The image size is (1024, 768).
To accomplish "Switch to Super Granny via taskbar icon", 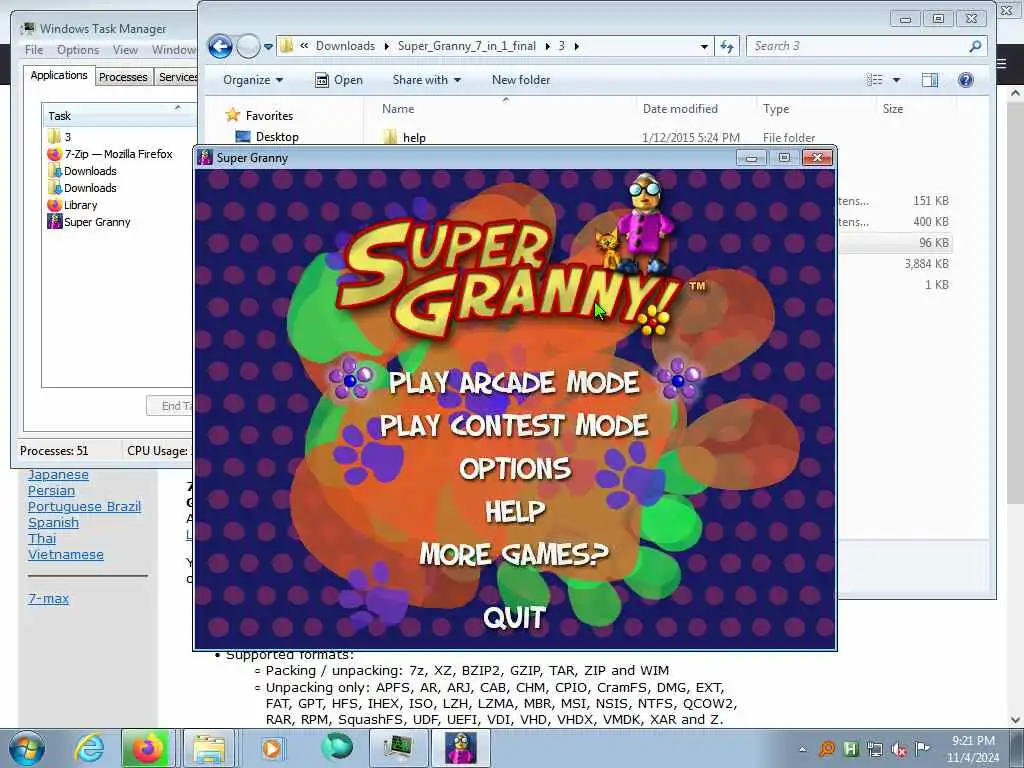I will click(460, 748).
